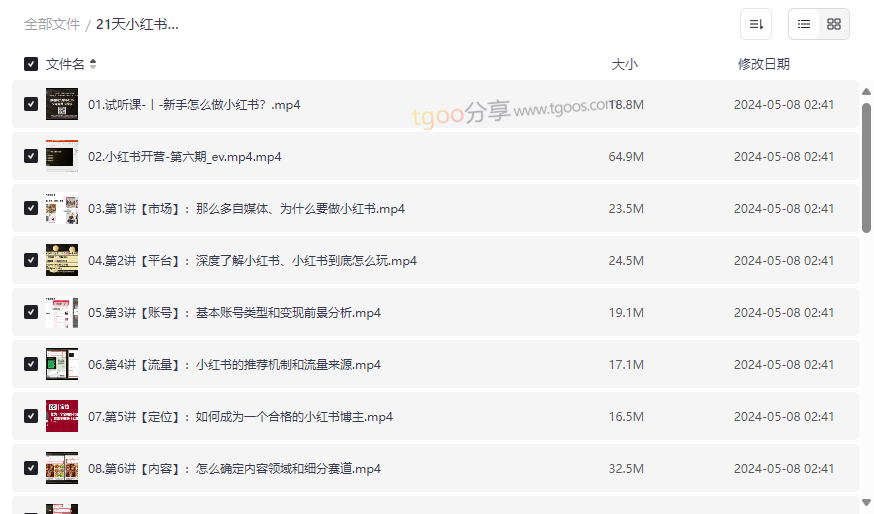Image resolution: width=874 pixels, height=514 pixels.
Task: Select modified date of 08.第6讲 row
Action: (x=784, y=469)
